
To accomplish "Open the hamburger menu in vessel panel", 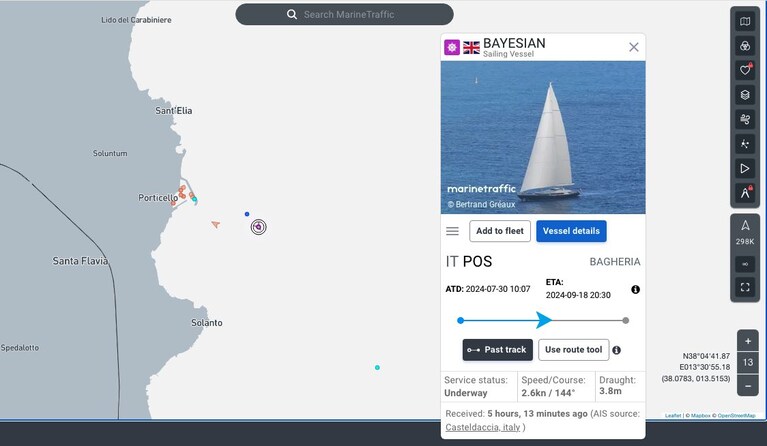I will point(452,231).
